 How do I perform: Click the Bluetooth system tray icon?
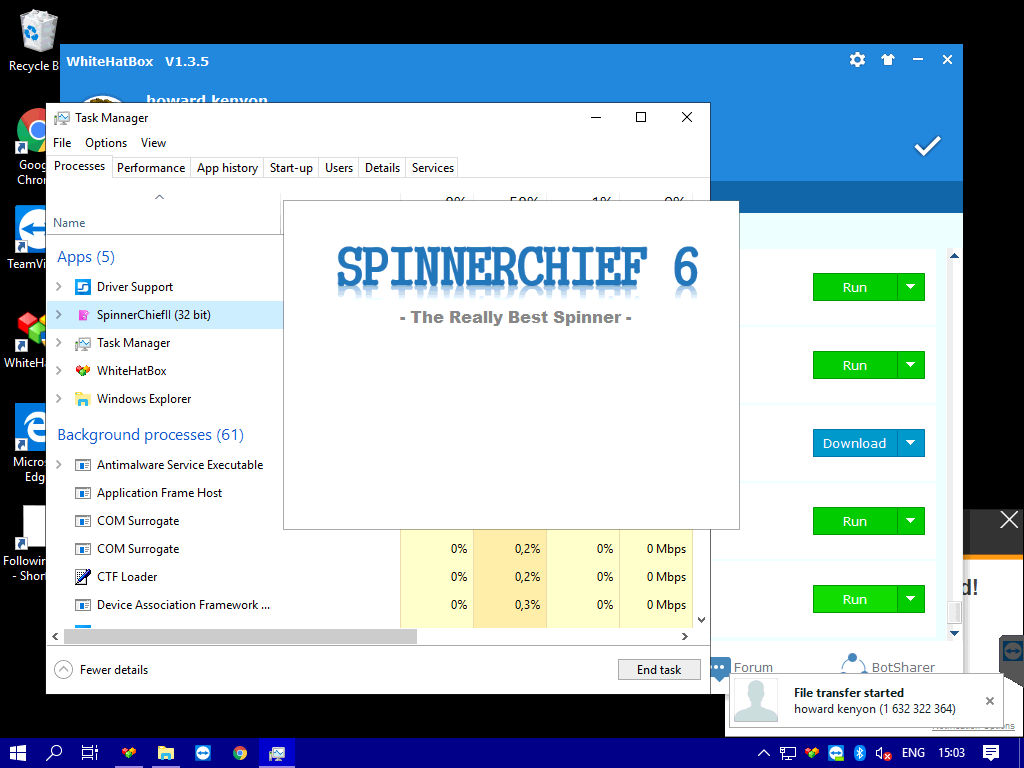[859, 753]
